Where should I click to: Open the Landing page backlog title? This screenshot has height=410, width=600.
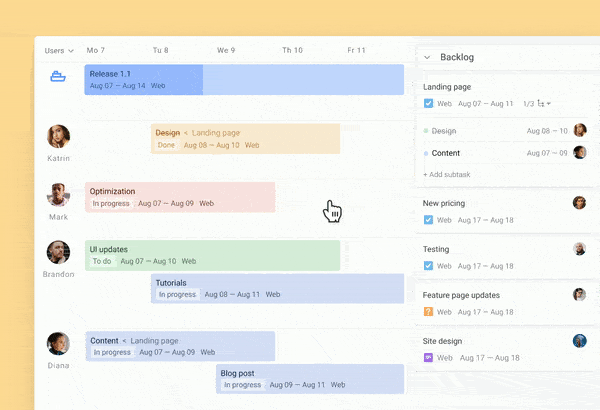coord(447,87)
